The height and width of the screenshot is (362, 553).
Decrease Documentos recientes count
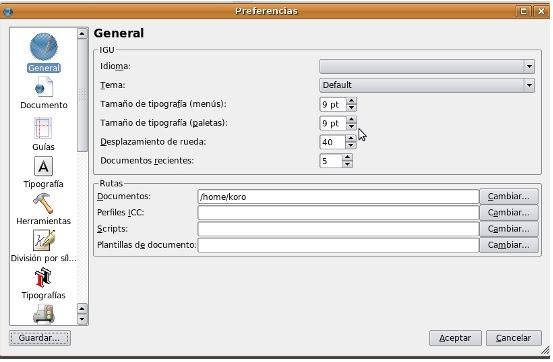point(347,164)
